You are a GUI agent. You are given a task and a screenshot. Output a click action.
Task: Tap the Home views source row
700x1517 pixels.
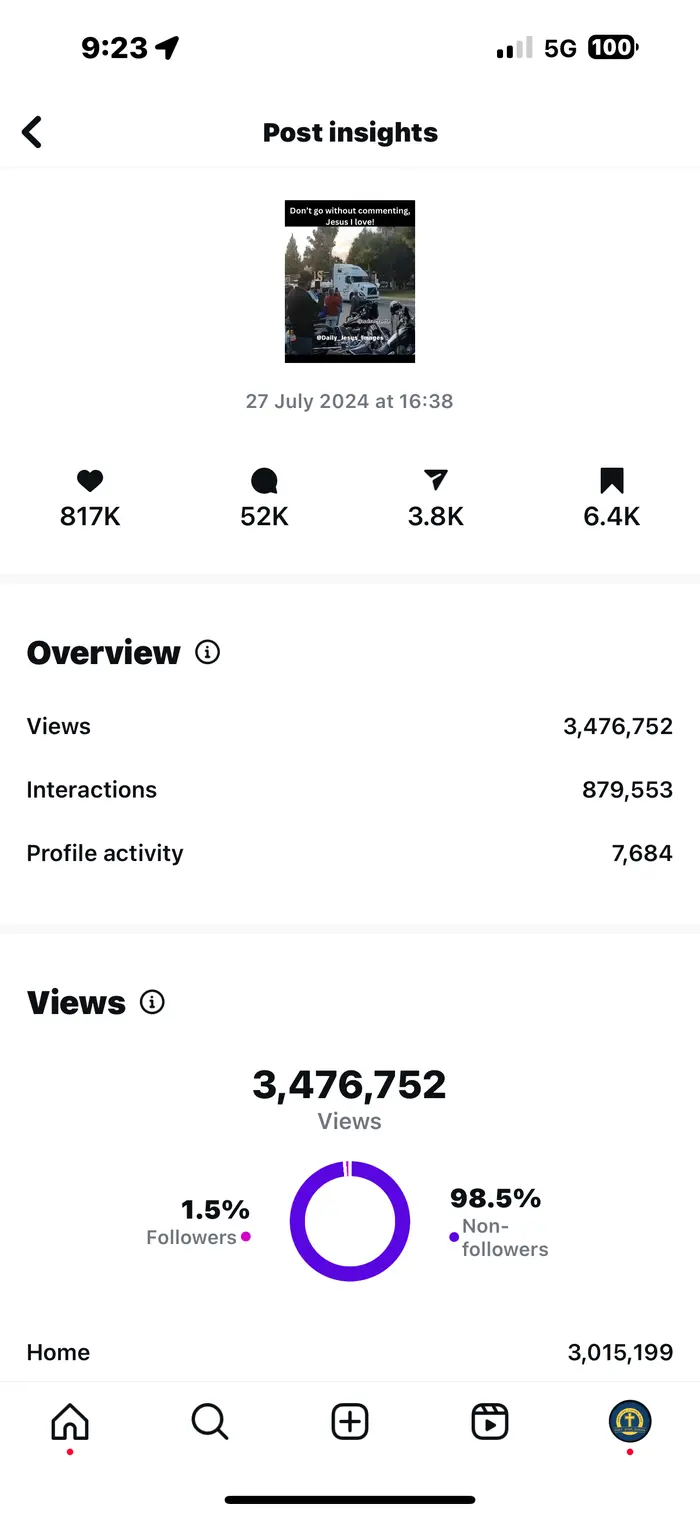pos(350,1353)
